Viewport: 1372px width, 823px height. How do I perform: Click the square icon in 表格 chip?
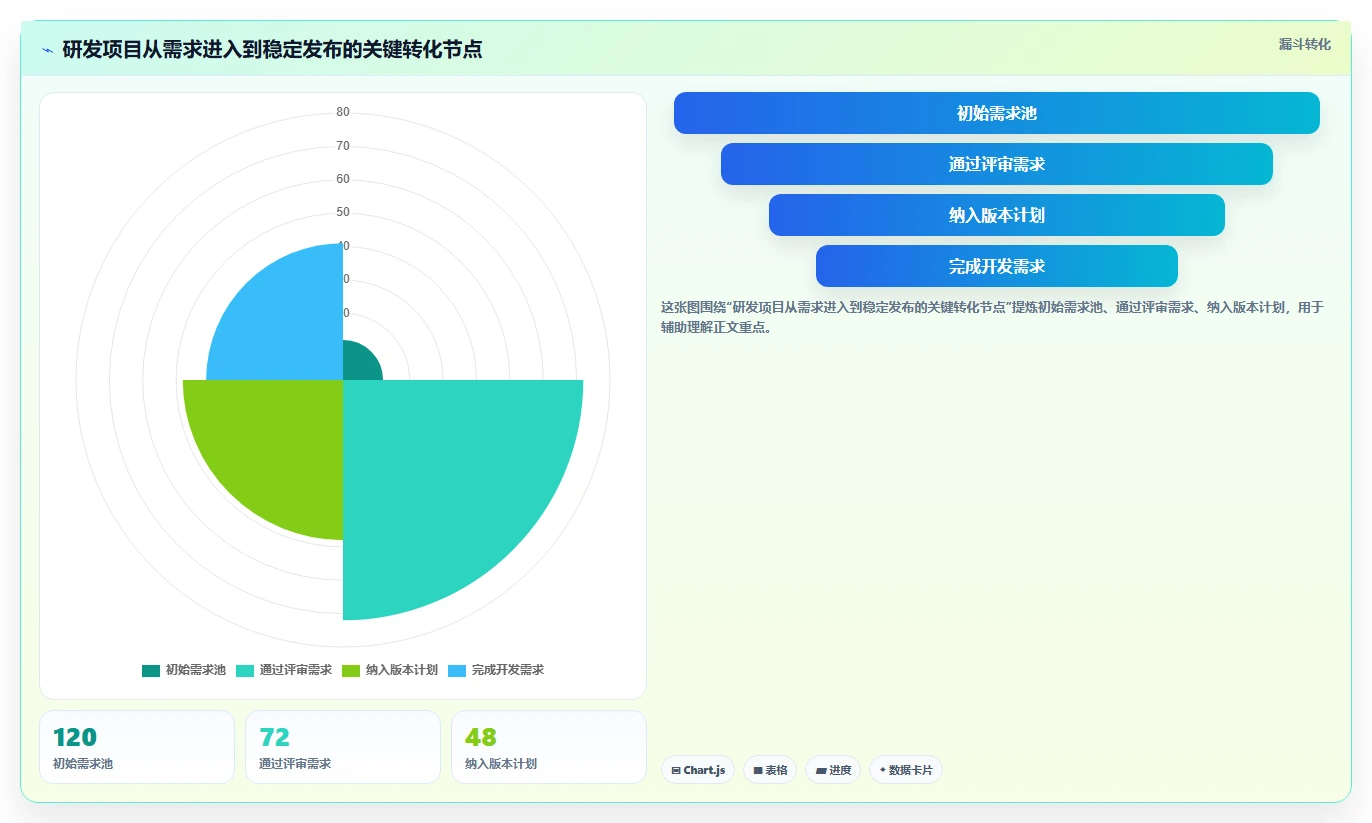758,771
